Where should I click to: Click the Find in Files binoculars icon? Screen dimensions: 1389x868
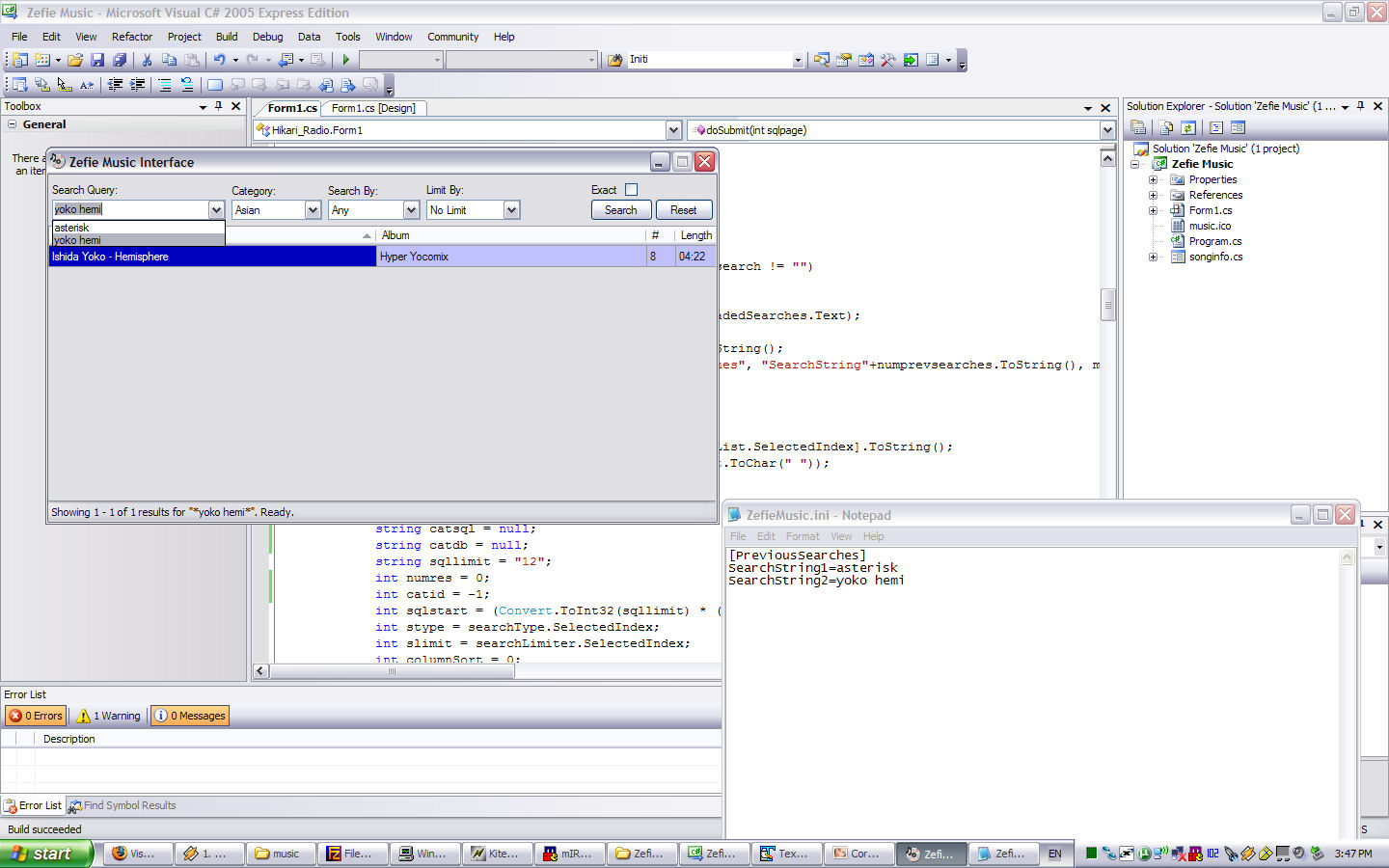[614, 60]
